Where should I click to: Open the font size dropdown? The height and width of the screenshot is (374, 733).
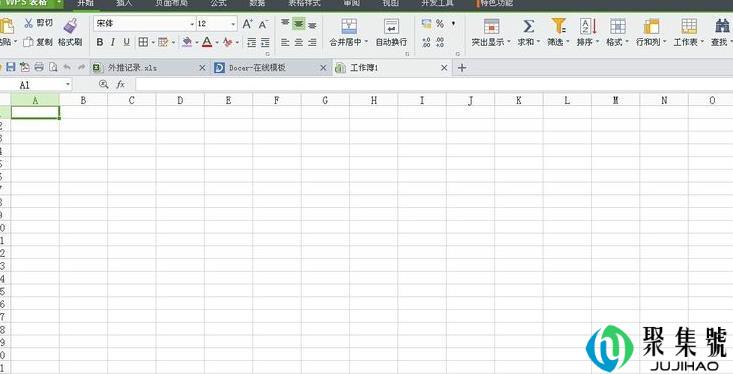pyautogui.click(x=233, y=24)
